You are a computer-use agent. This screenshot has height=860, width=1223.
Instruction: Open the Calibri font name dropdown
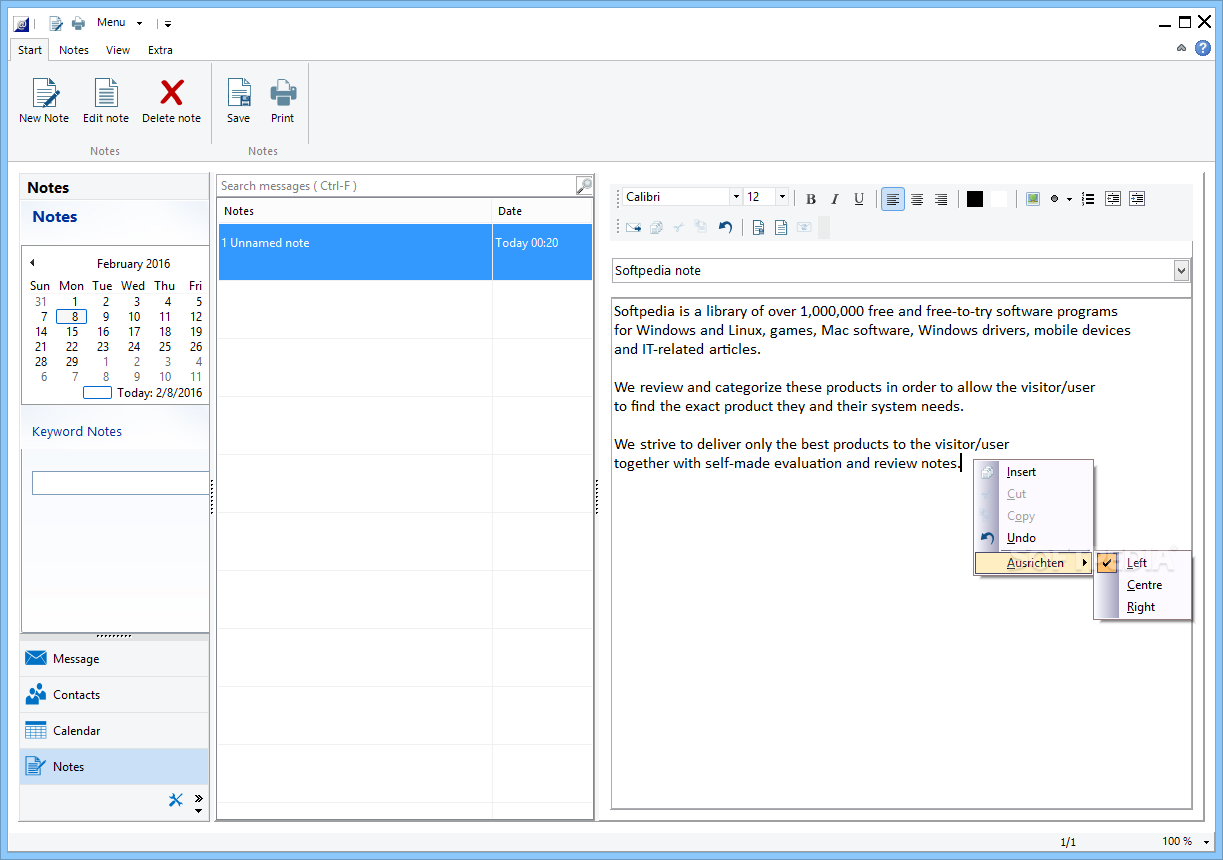coord(736,197)
